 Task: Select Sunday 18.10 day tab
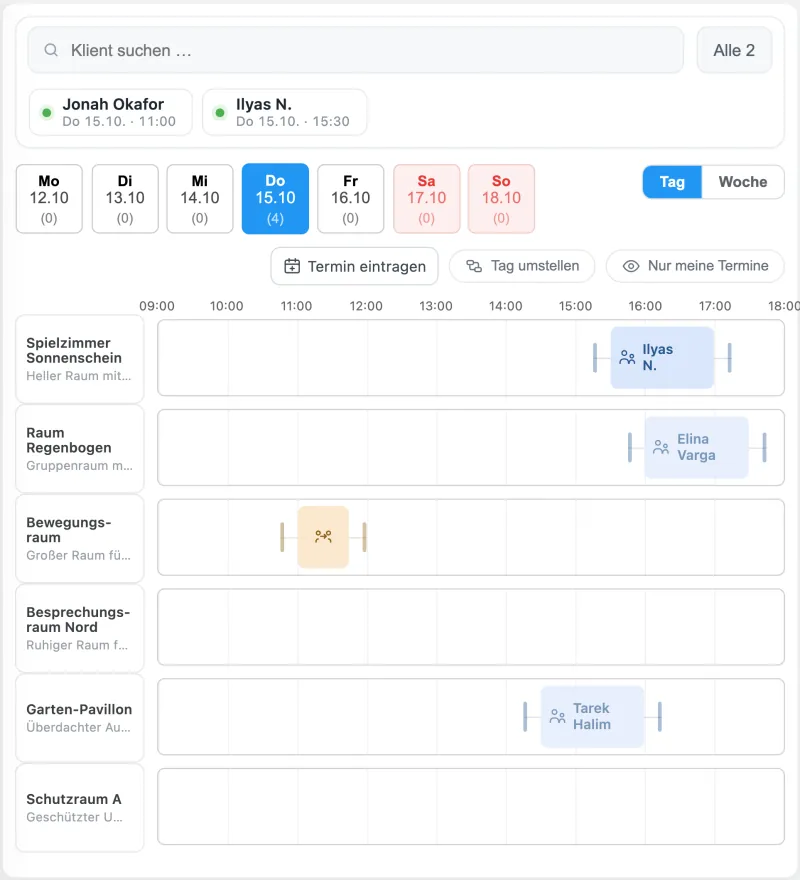501,199
